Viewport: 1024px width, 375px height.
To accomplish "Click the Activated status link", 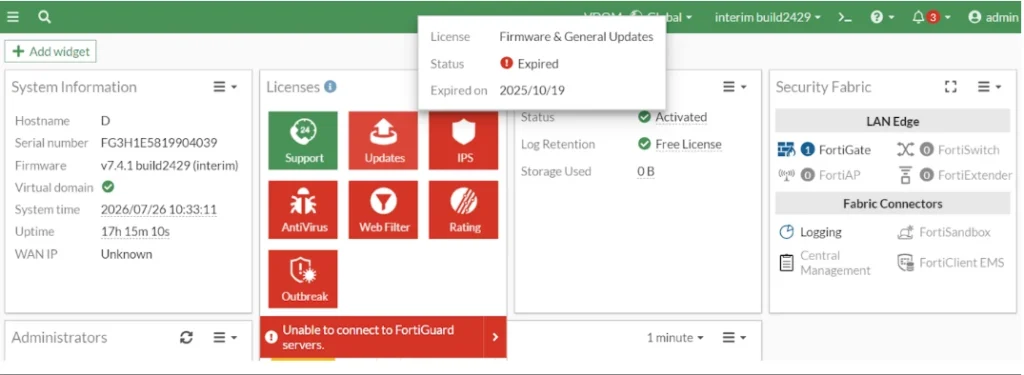I will [x=680, y=117].
